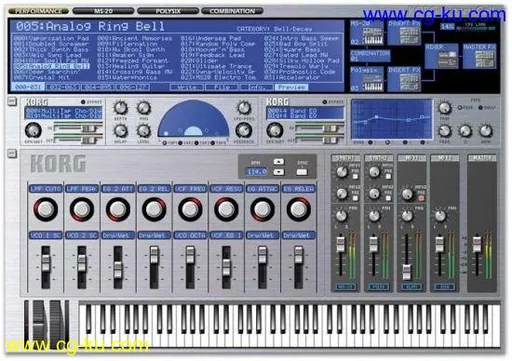Select the Shelf EQ type

481,108
